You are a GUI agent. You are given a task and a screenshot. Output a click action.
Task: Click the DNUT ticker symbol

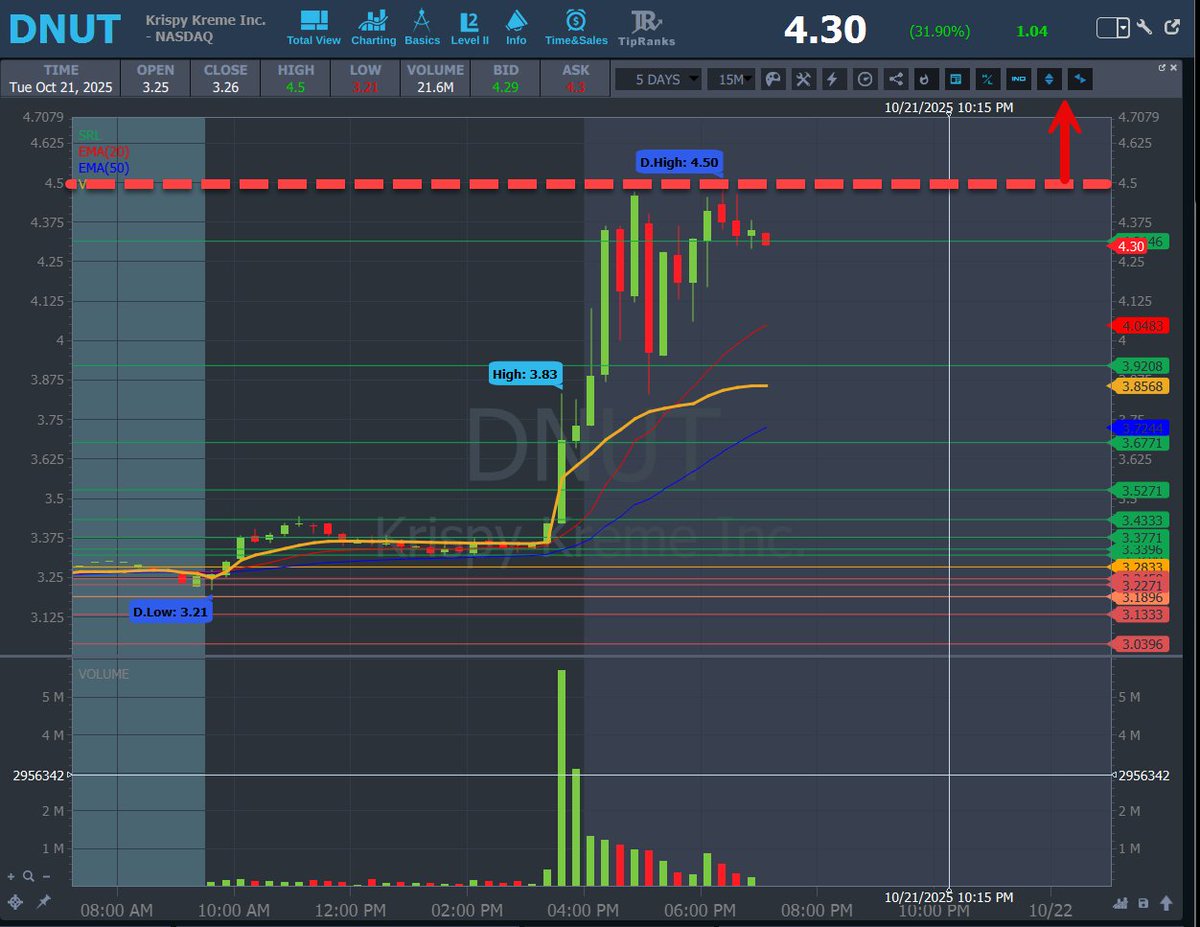65,29
